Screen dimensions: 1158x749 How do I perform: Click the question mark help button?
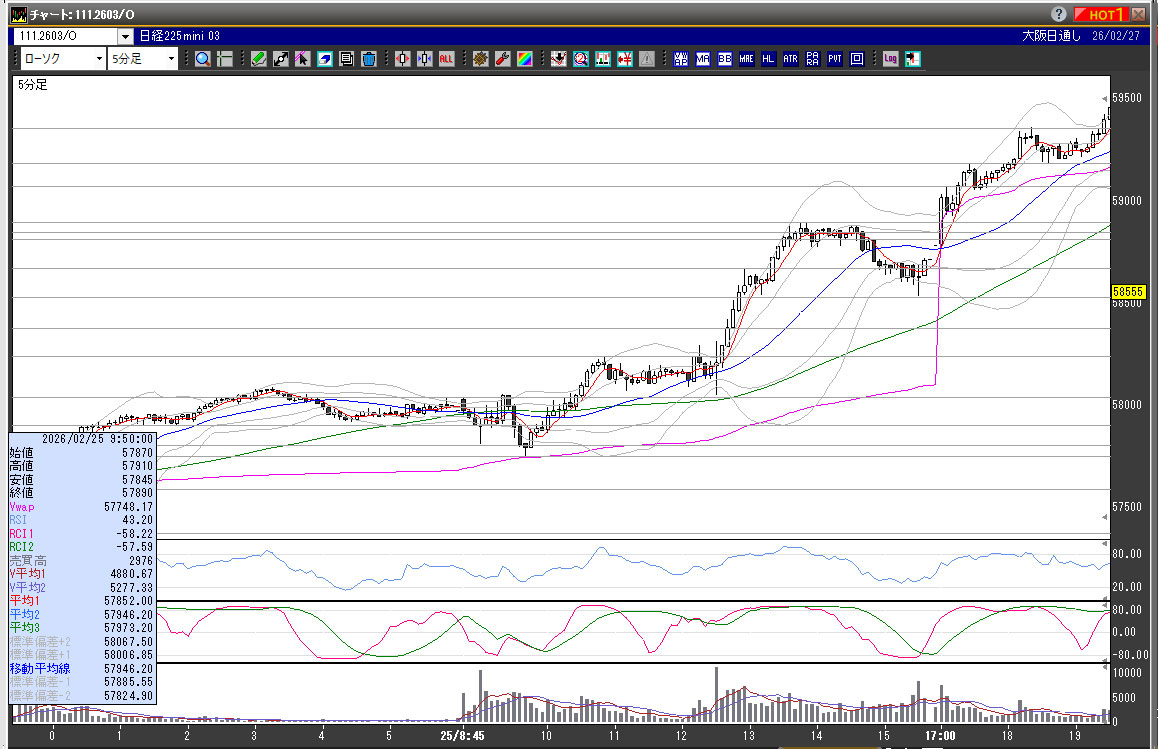[1058, 14]
